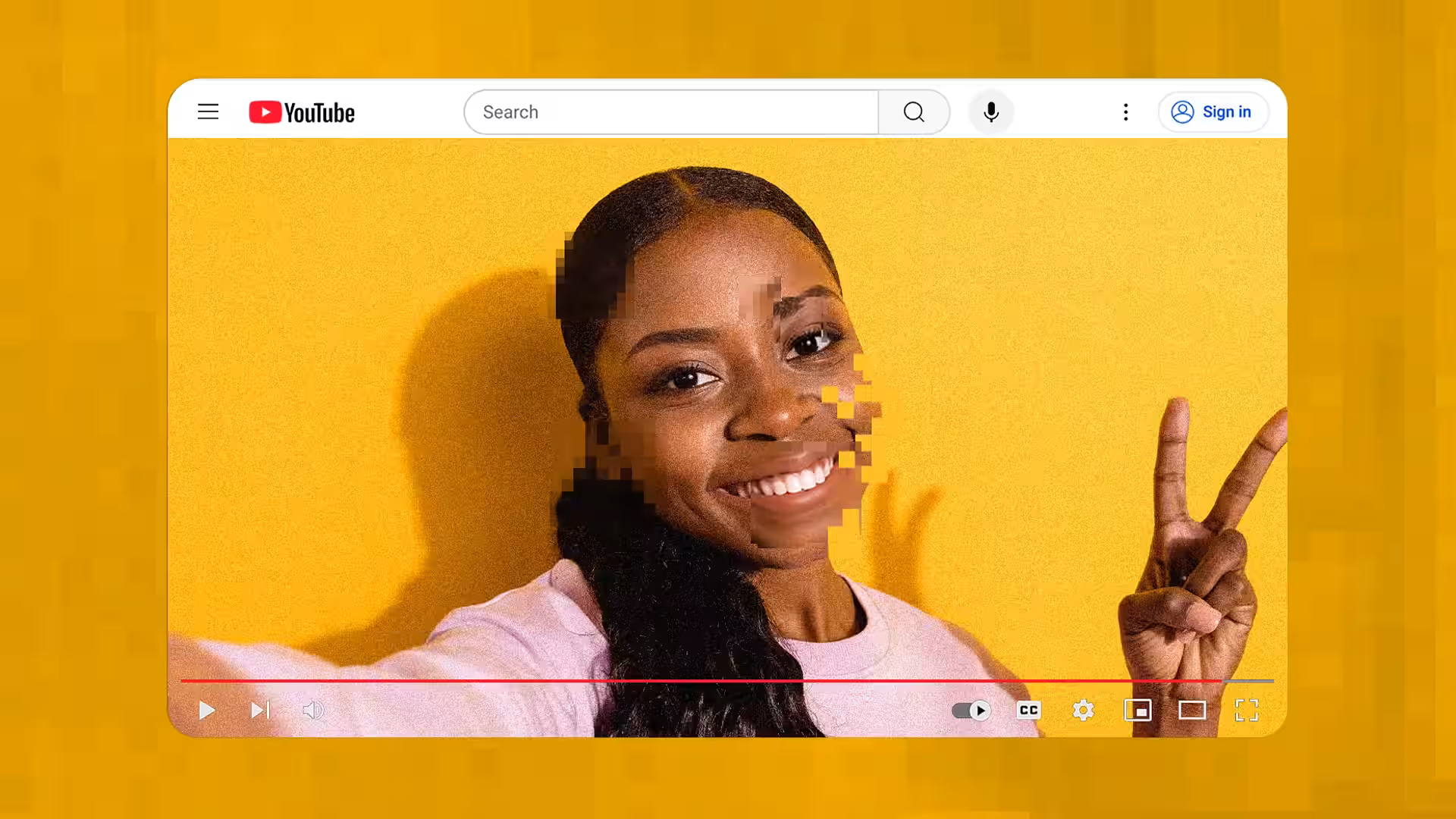
Task: Click the Sign in button
Action: tap(1212, 112)
